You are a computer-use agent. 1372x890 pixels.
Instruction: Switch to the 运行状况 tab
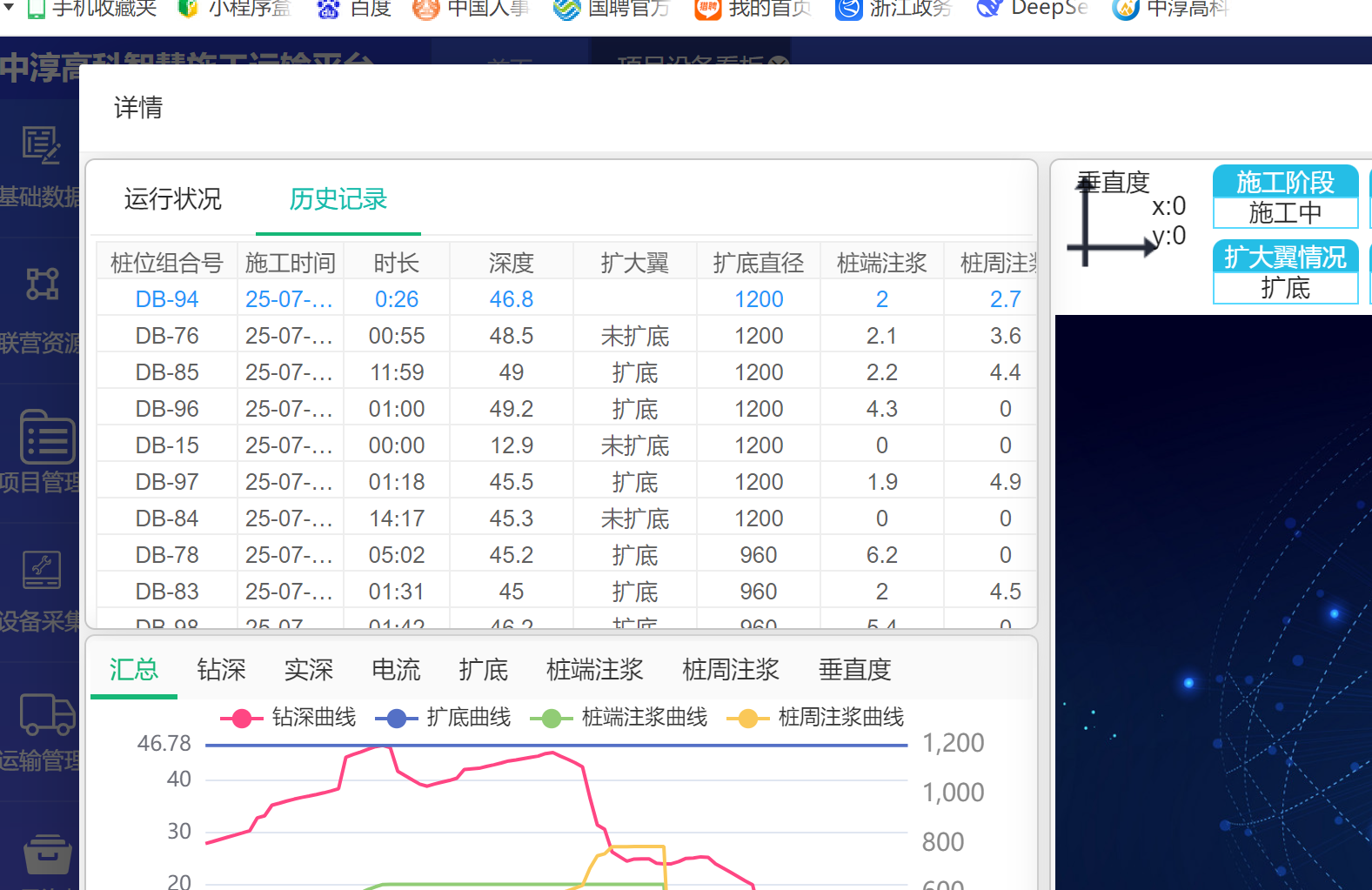click(x=172, y=199)
